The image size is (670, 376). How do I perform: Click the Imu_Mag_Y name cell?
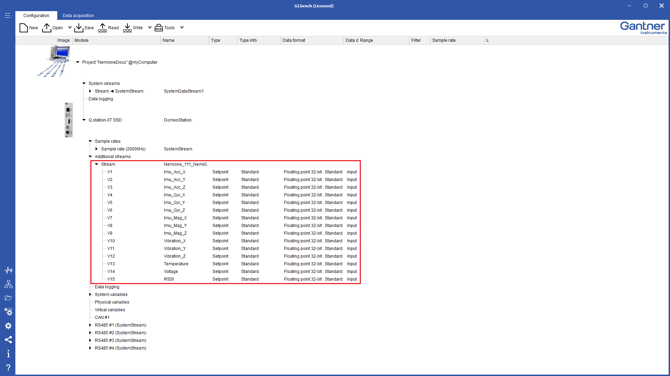pos(175,226)
